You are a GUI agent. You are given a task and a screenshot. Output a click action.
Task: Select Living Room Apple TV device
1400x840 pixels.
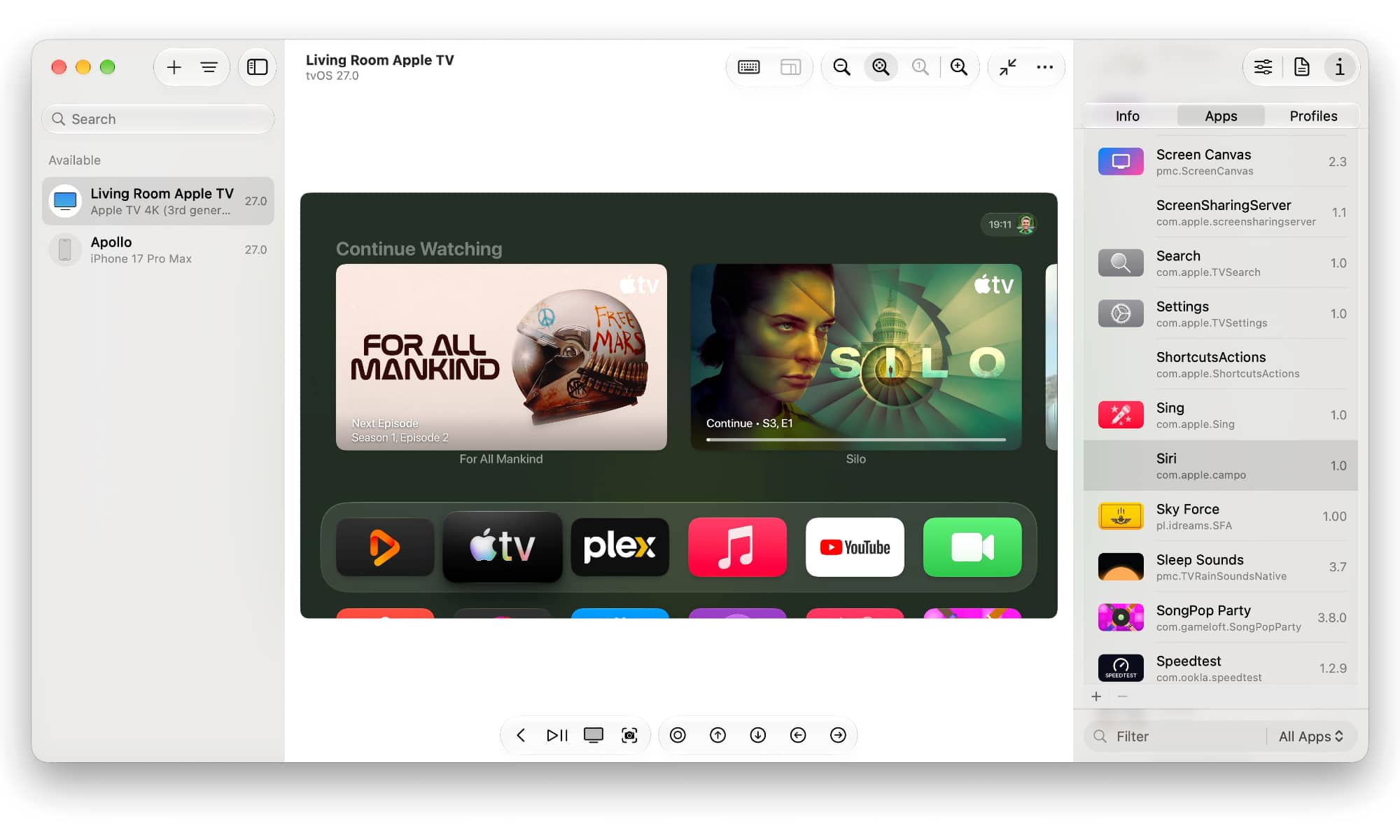tap(158, 201)
